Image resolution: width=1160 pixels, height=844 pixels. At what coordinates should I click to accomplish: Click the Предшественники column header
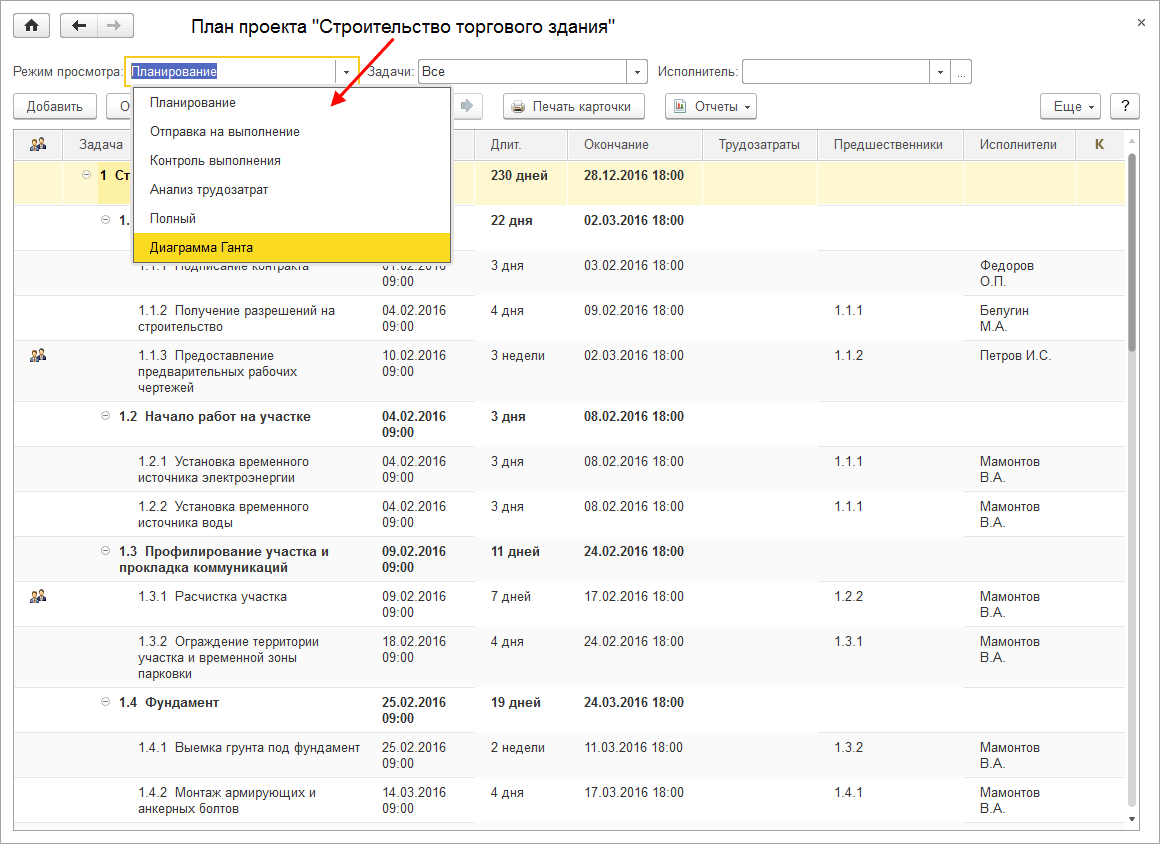pyautogui.click(x=889, y=144)
